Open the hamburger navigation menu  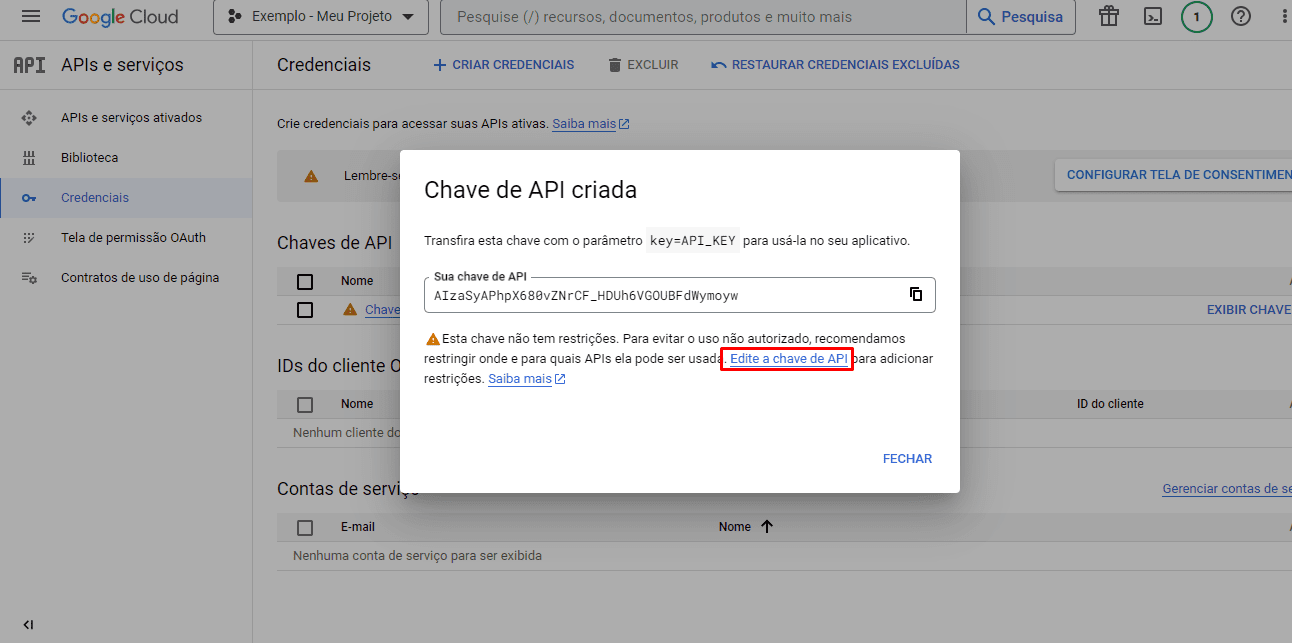(31, 17)
